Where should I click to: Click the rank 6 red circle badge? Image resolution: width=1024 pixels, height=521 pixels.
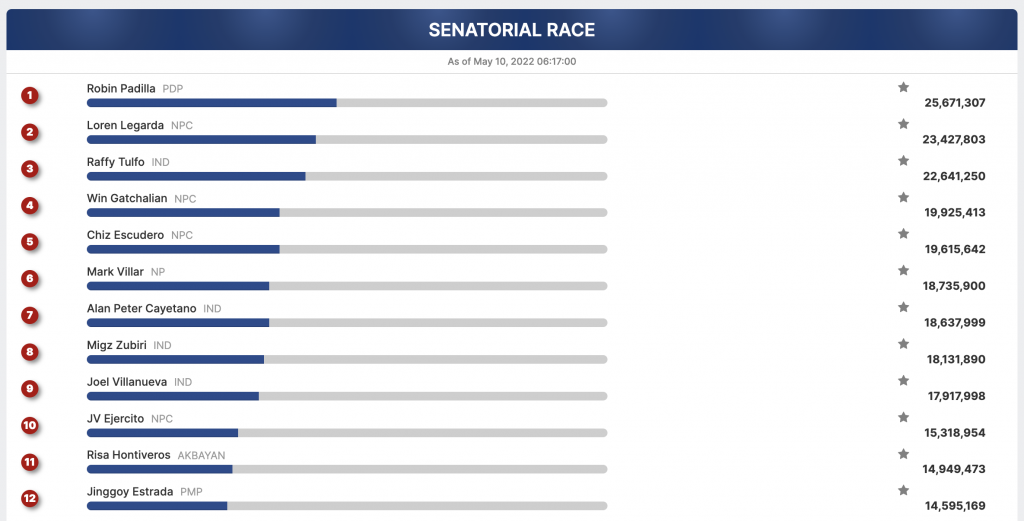[x=29, y=279]
